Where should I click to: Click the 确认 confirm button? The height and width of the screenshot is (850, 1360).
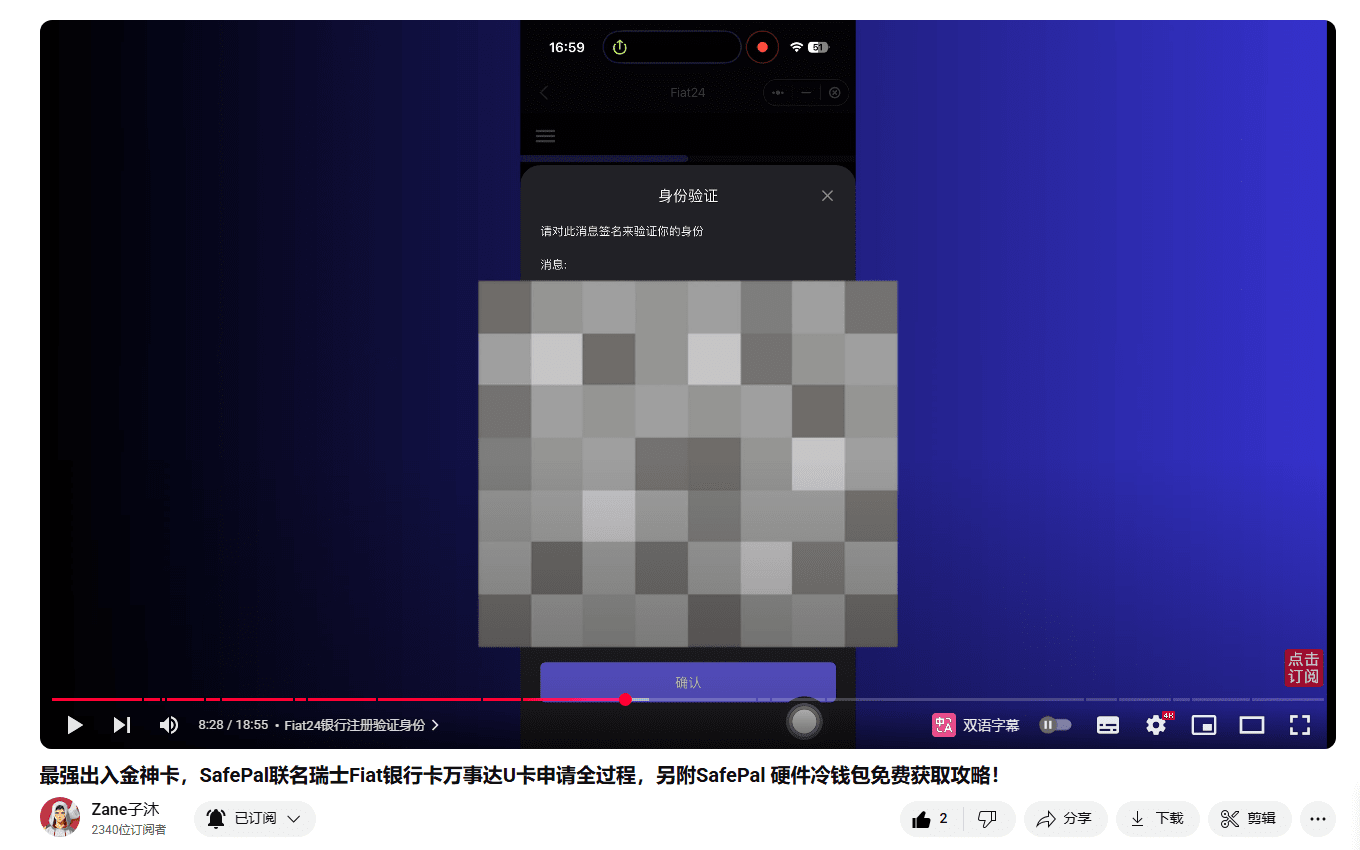pos(688,682)
